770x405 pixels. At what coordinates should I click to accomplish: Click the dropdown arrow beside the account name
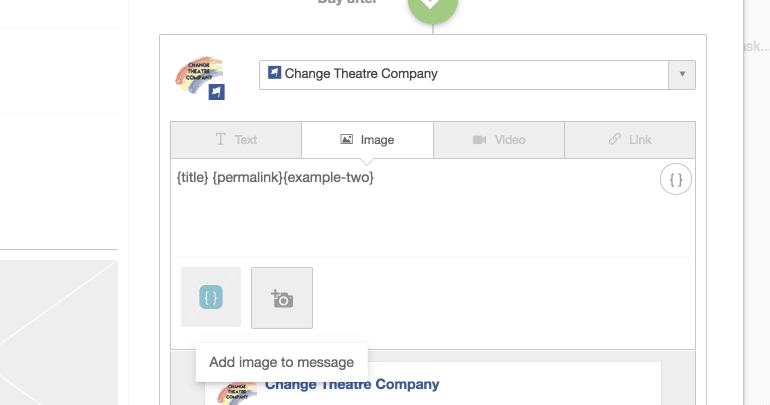(x=682, y=74)
